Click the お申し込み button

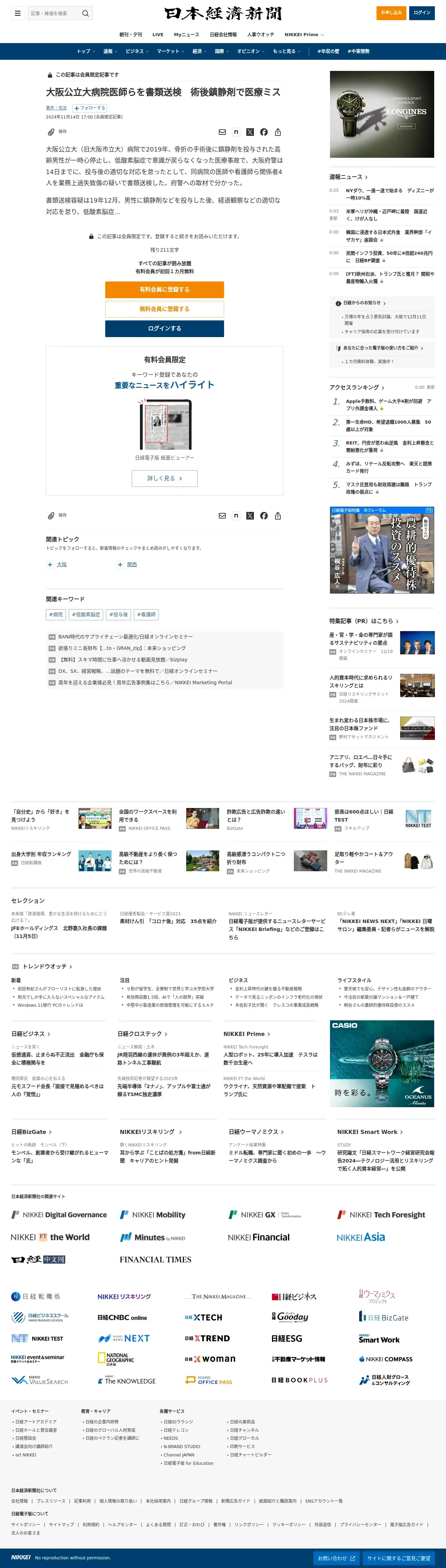(391, 13)
